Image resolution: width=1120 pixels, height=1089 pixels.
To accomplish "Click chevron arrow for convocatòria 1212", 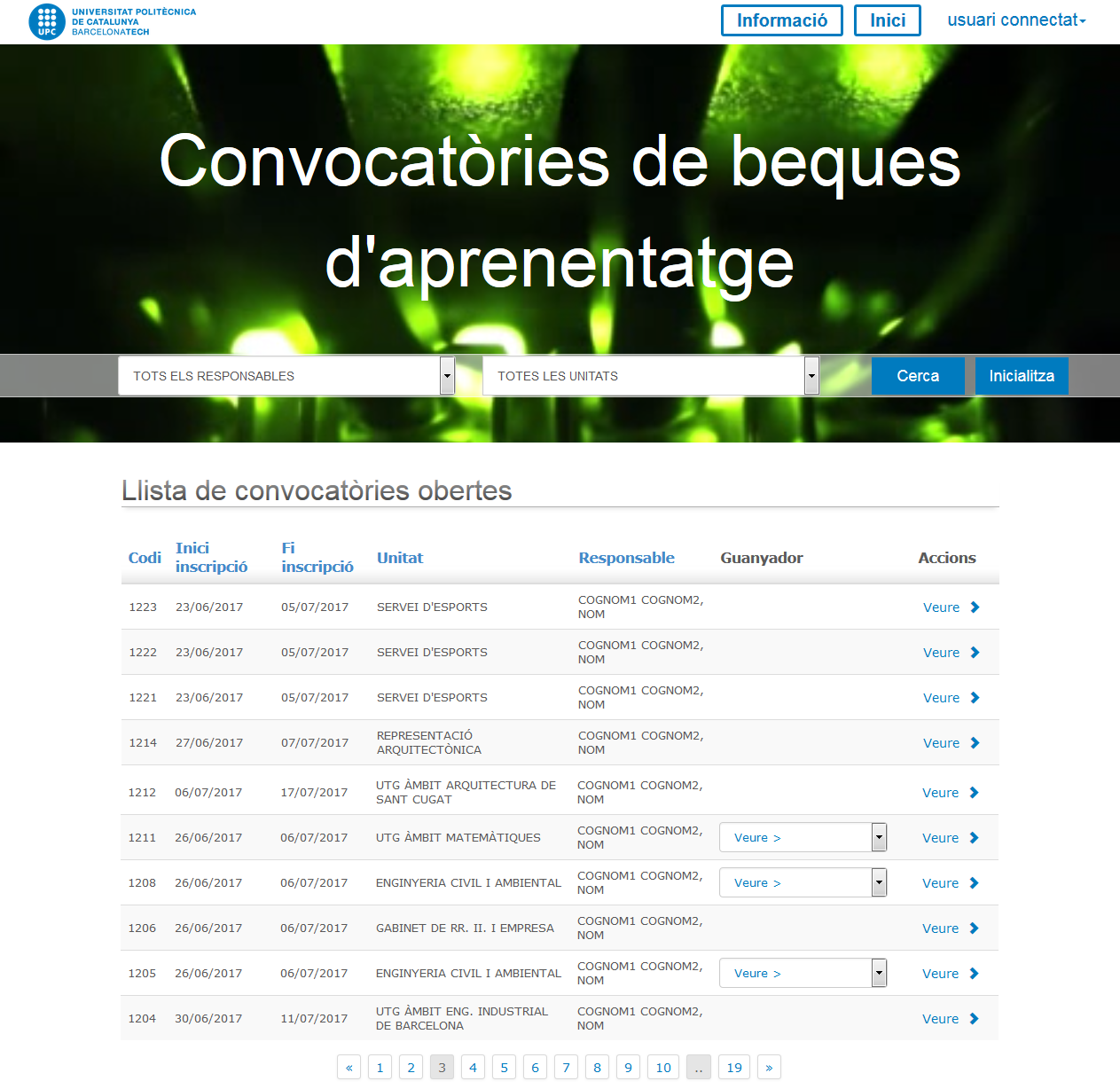I will point(974,793).
